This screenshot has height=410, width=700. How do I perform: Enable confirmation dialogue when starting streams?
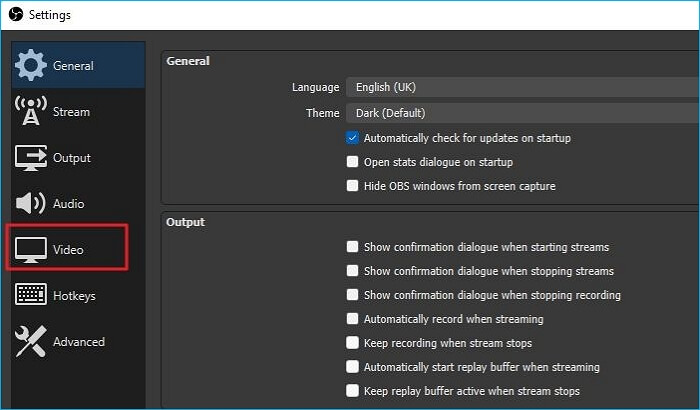pos(352,247)
